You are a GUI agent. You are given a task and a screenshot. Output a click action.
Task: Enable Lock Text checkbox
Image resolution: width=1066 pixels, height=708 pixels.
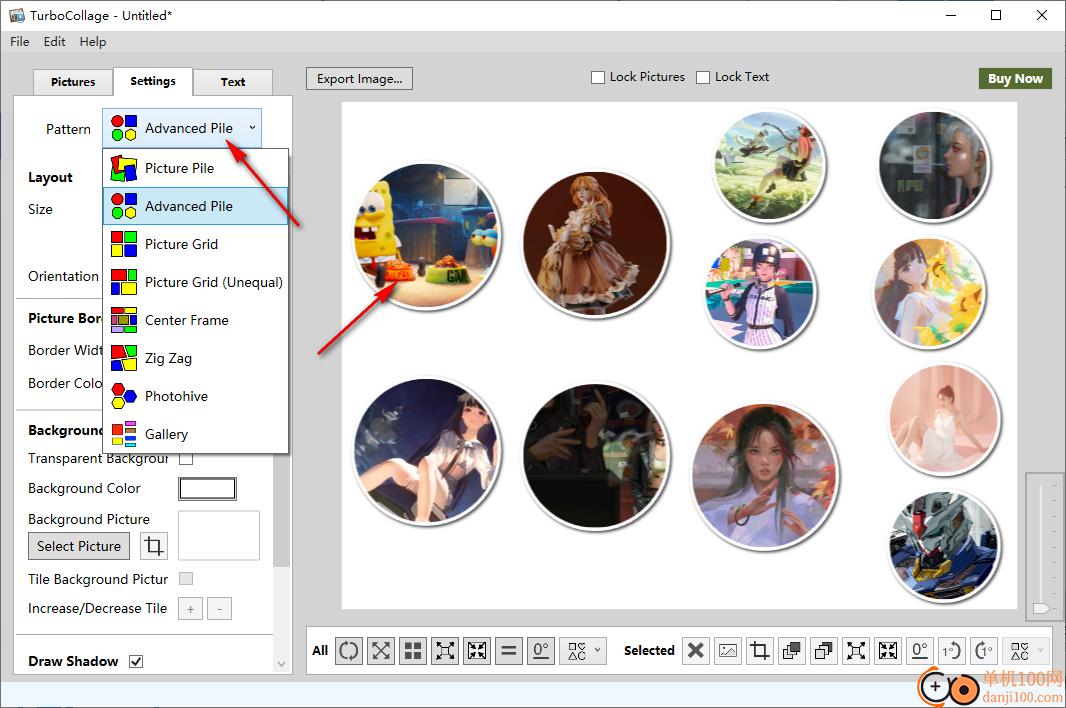tap(703, 78)
